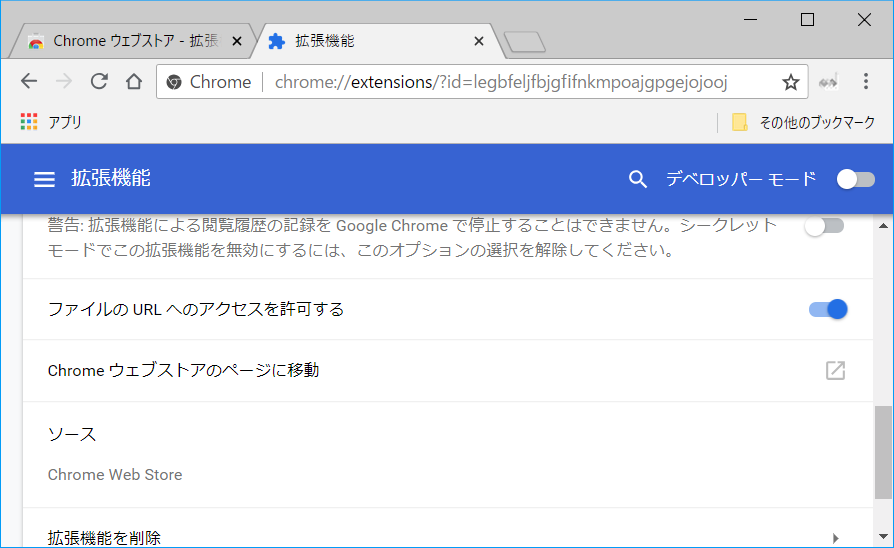Disable ファイルの URL へのアクセスを許可する switch
The width and height of the screenshot is (894, 548).
pyautogui.click(x=828, y=309)
